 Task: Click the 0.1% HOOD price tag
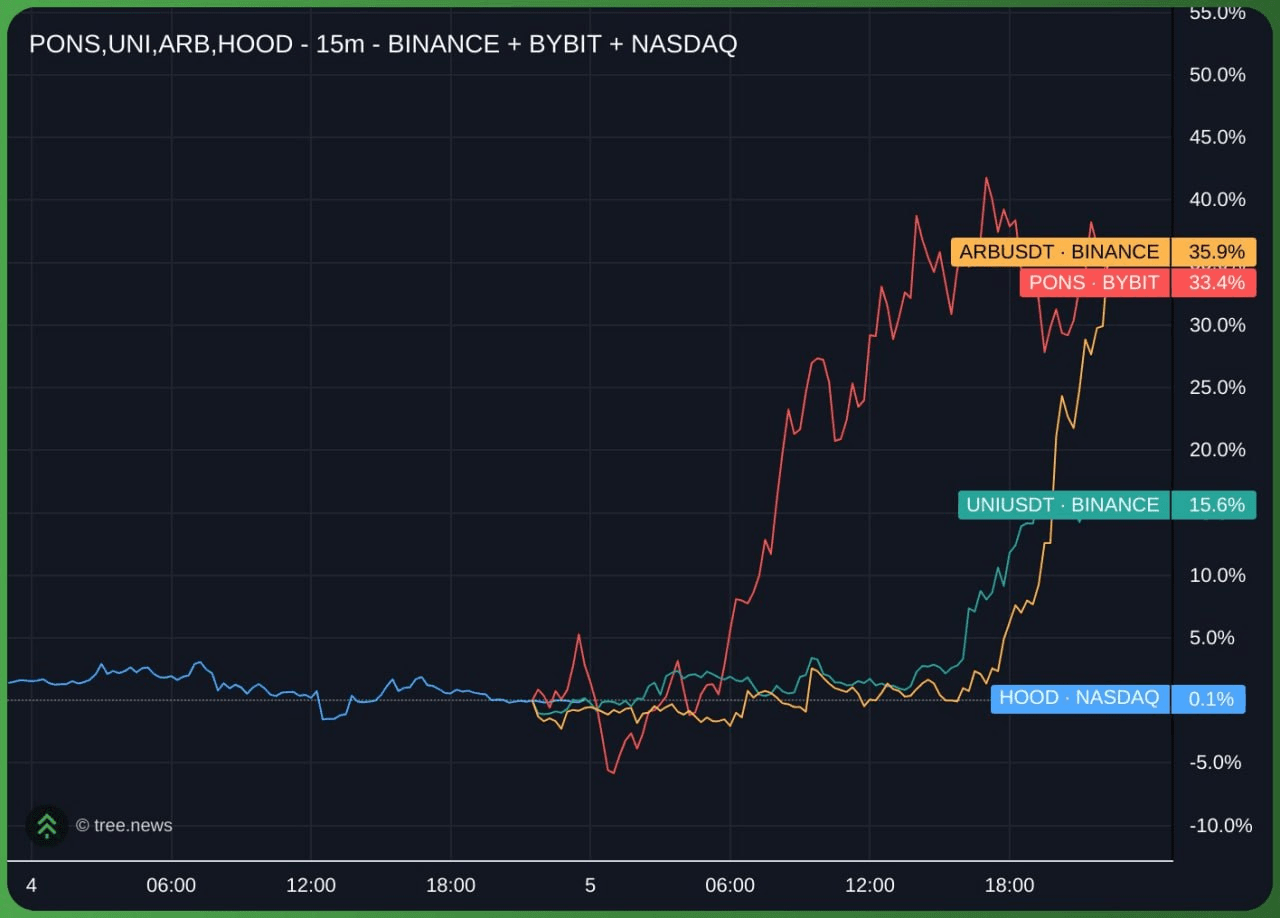[1210, 698]
